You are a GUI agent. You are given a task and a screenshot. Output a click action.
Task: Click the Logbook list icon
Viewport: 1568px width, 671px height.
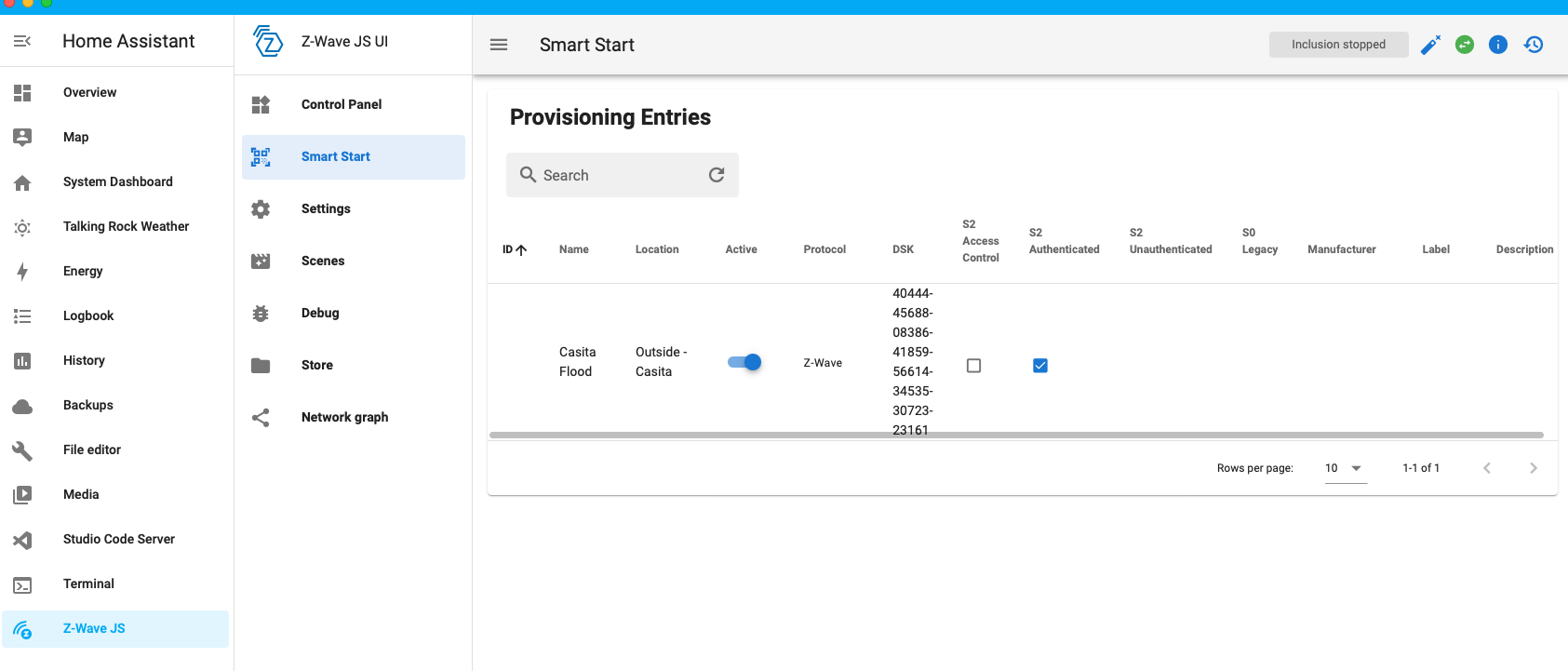click(x=22, y=316)
